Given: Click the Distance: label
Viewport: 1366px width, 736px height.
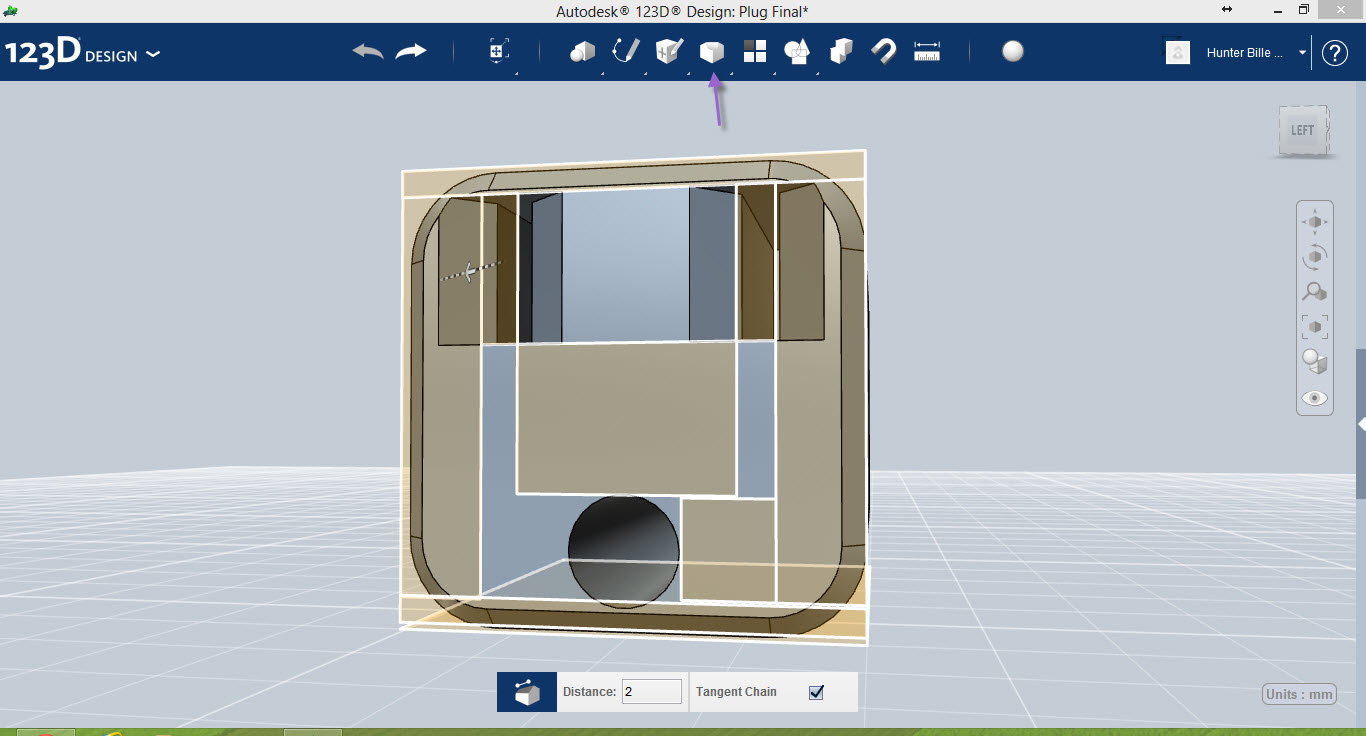Looking at the screenshot, I should coord(589,692).
